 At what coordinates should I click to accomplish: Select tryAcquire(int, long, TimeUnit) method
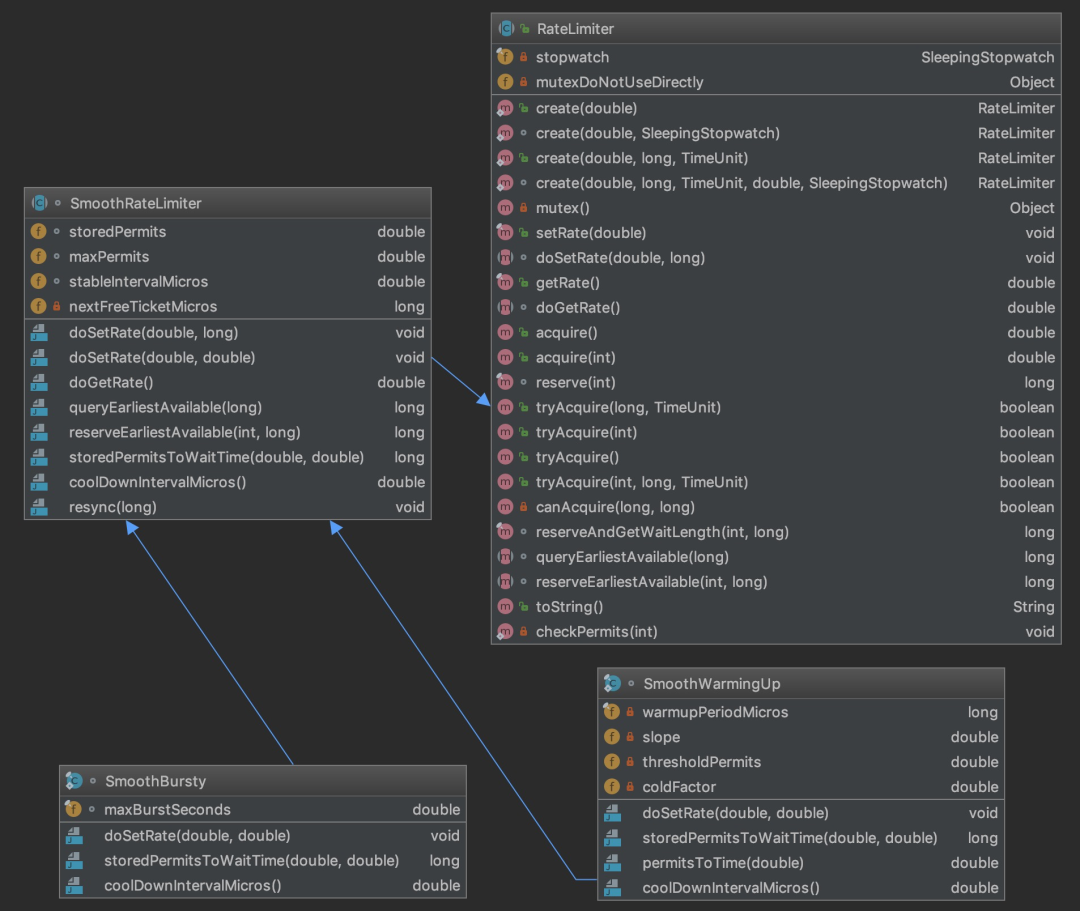pyautogui.click(x=642, y=482)
